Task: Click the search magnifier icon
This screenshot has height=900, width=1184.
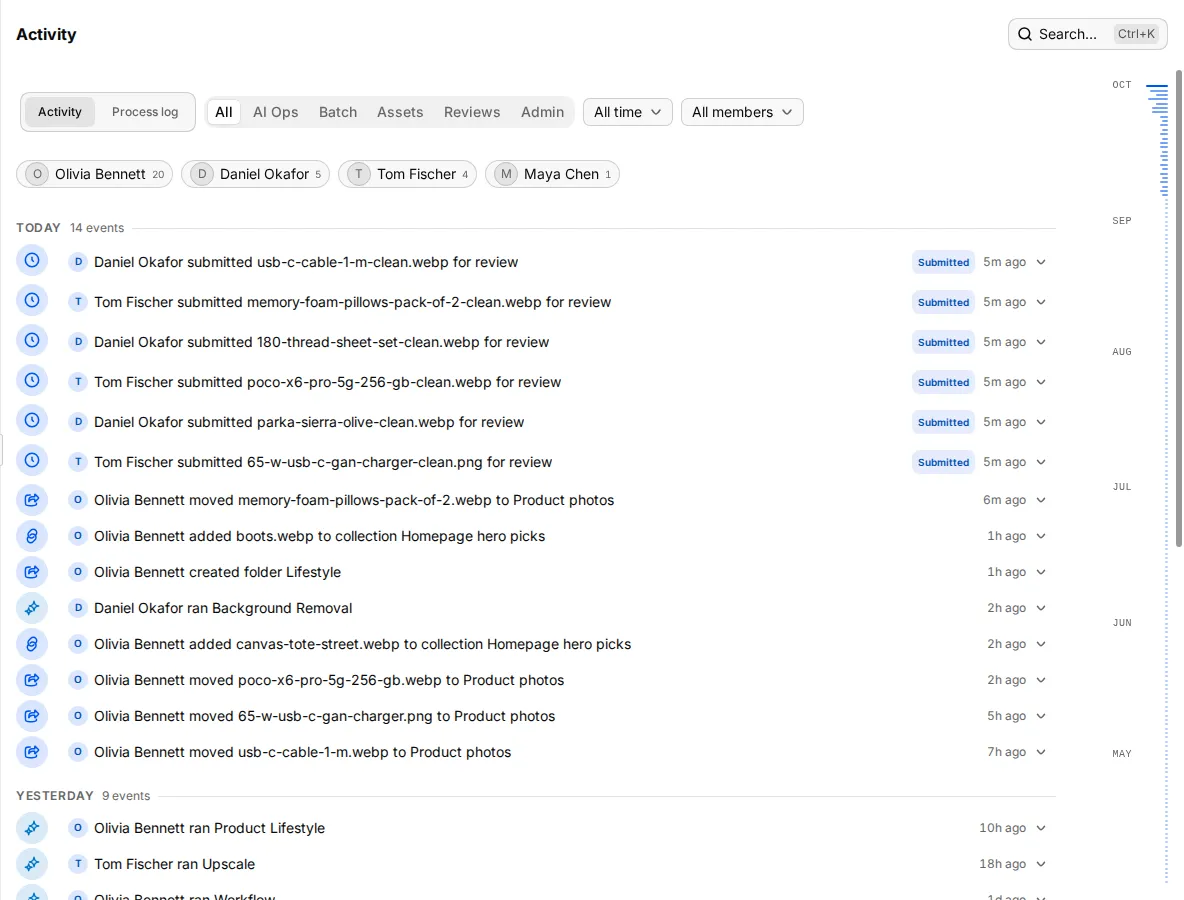Action: tap(1025, 34)
